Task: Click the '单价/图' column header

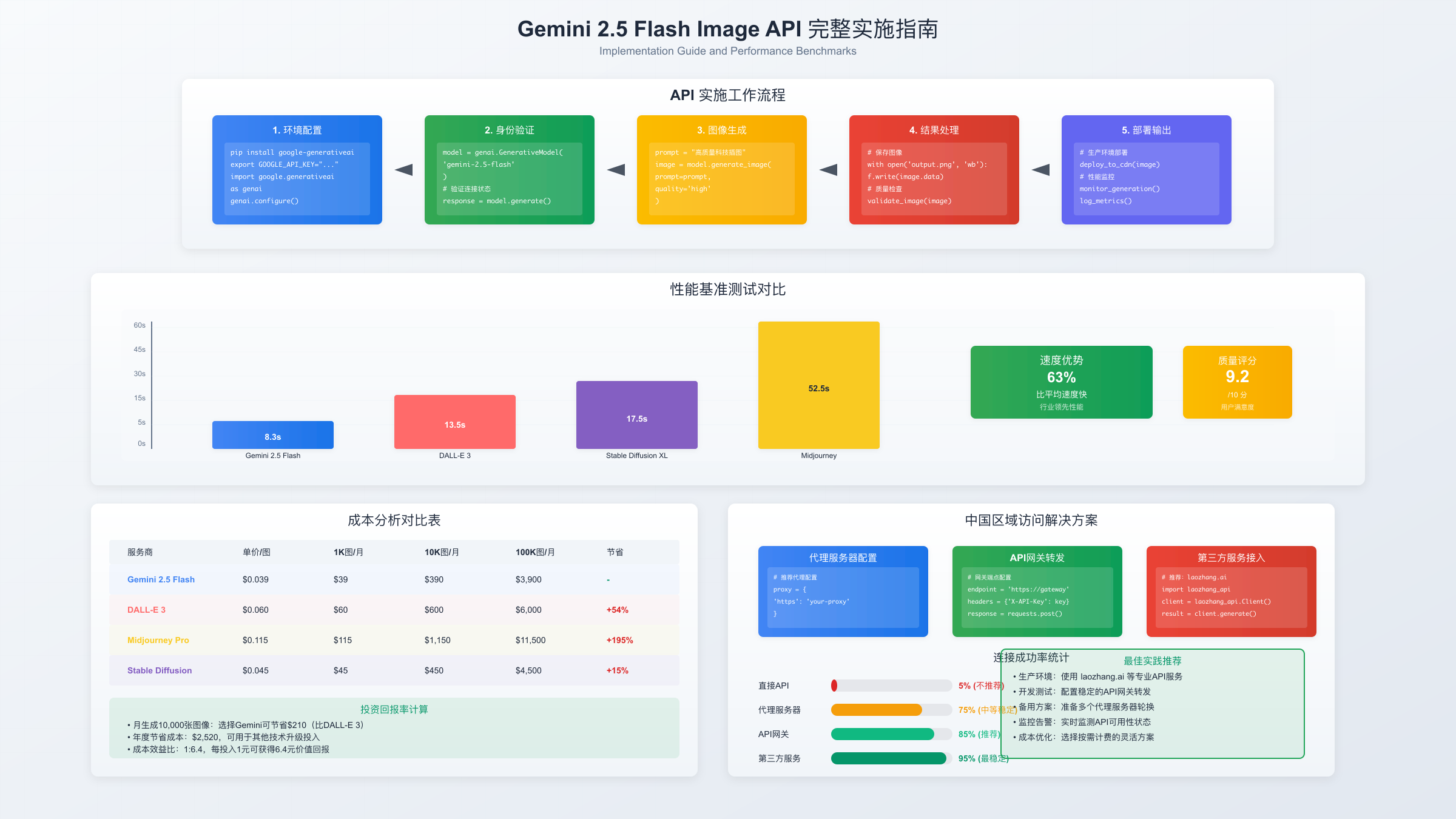Action: 257,552
